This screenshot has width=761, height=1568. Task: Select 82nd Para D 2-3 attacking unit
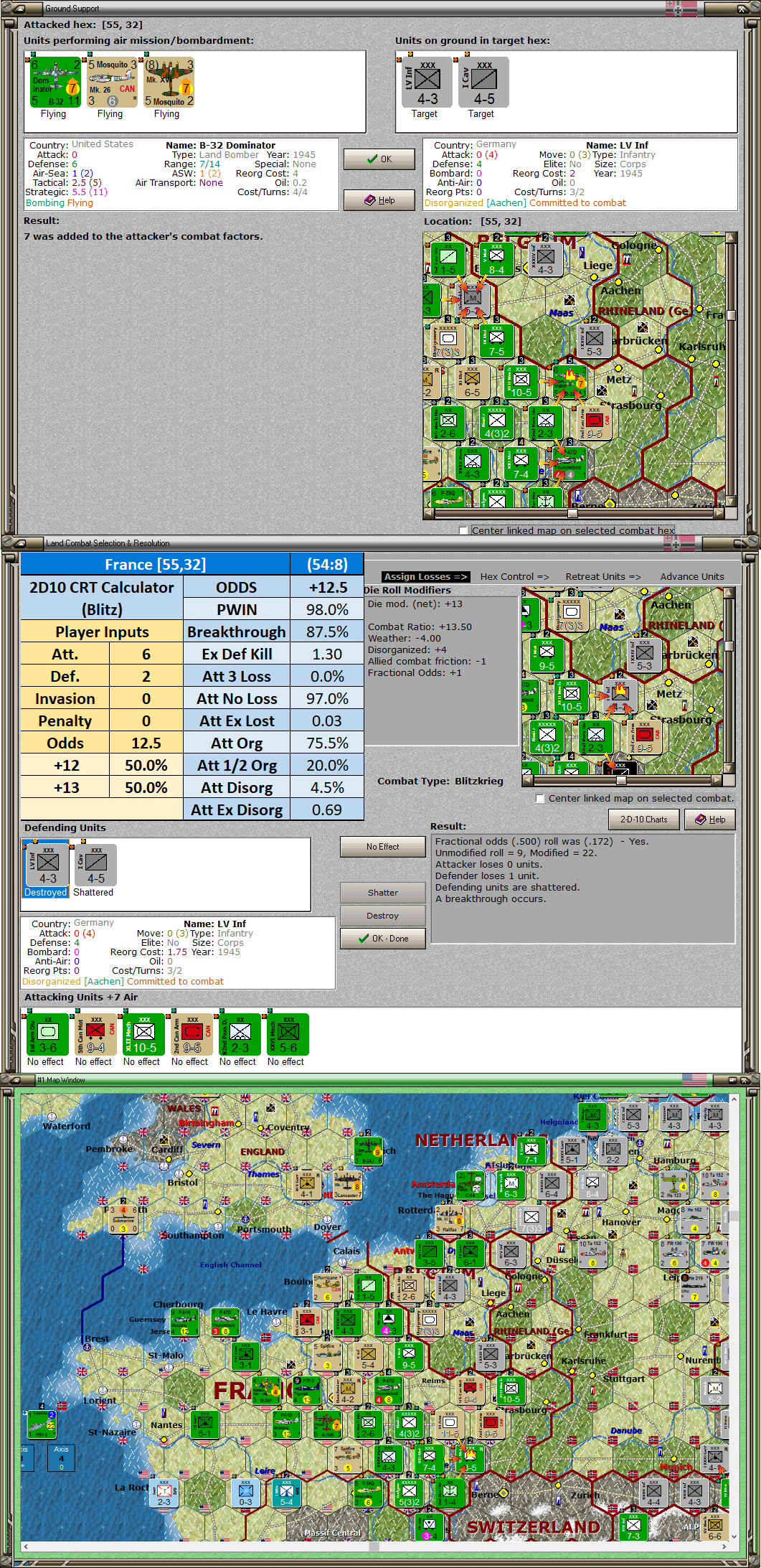(x=240, y=1034)
